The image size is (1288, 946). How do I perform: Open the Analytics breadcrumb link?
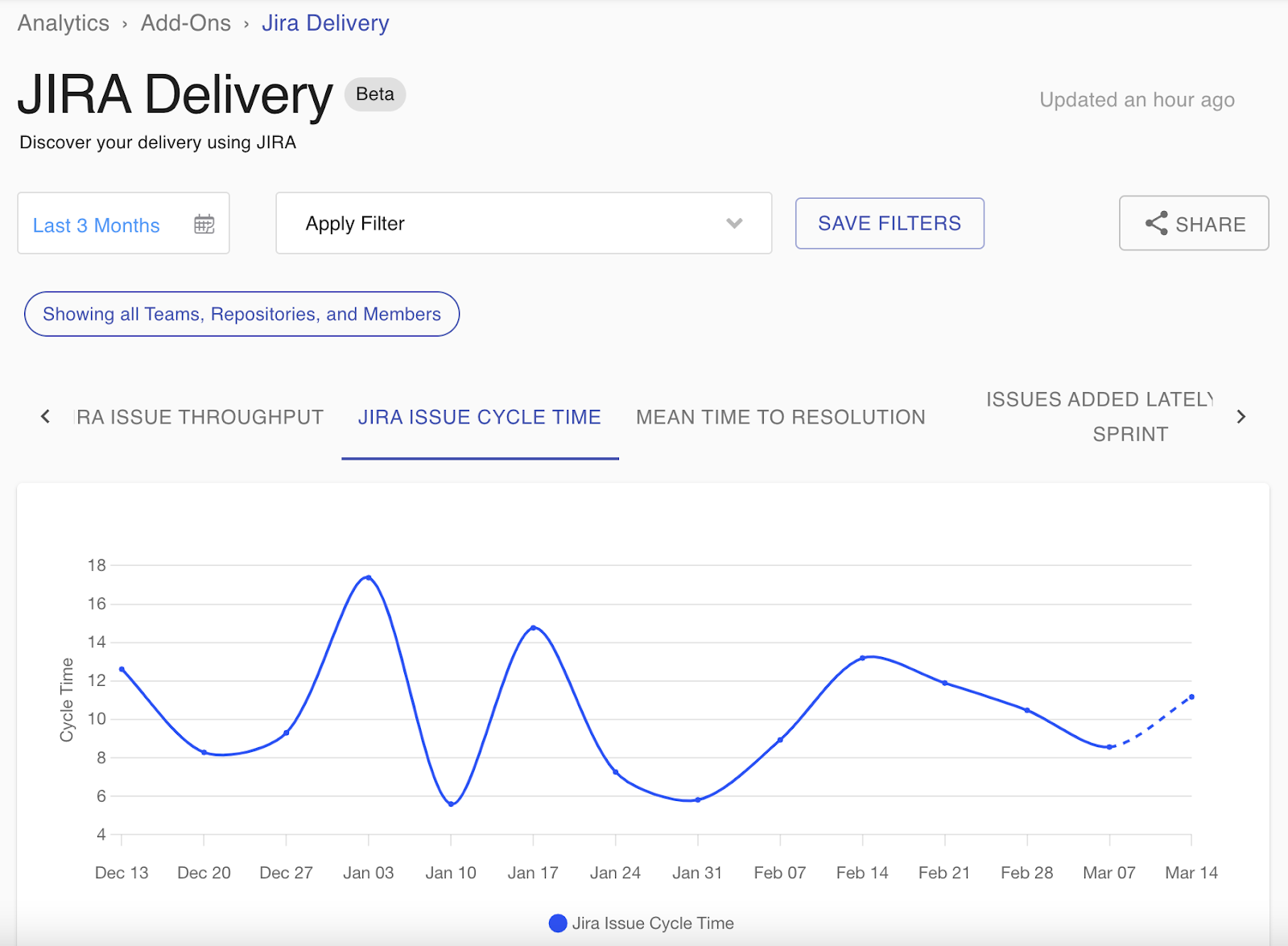click(x=64, y=23)
